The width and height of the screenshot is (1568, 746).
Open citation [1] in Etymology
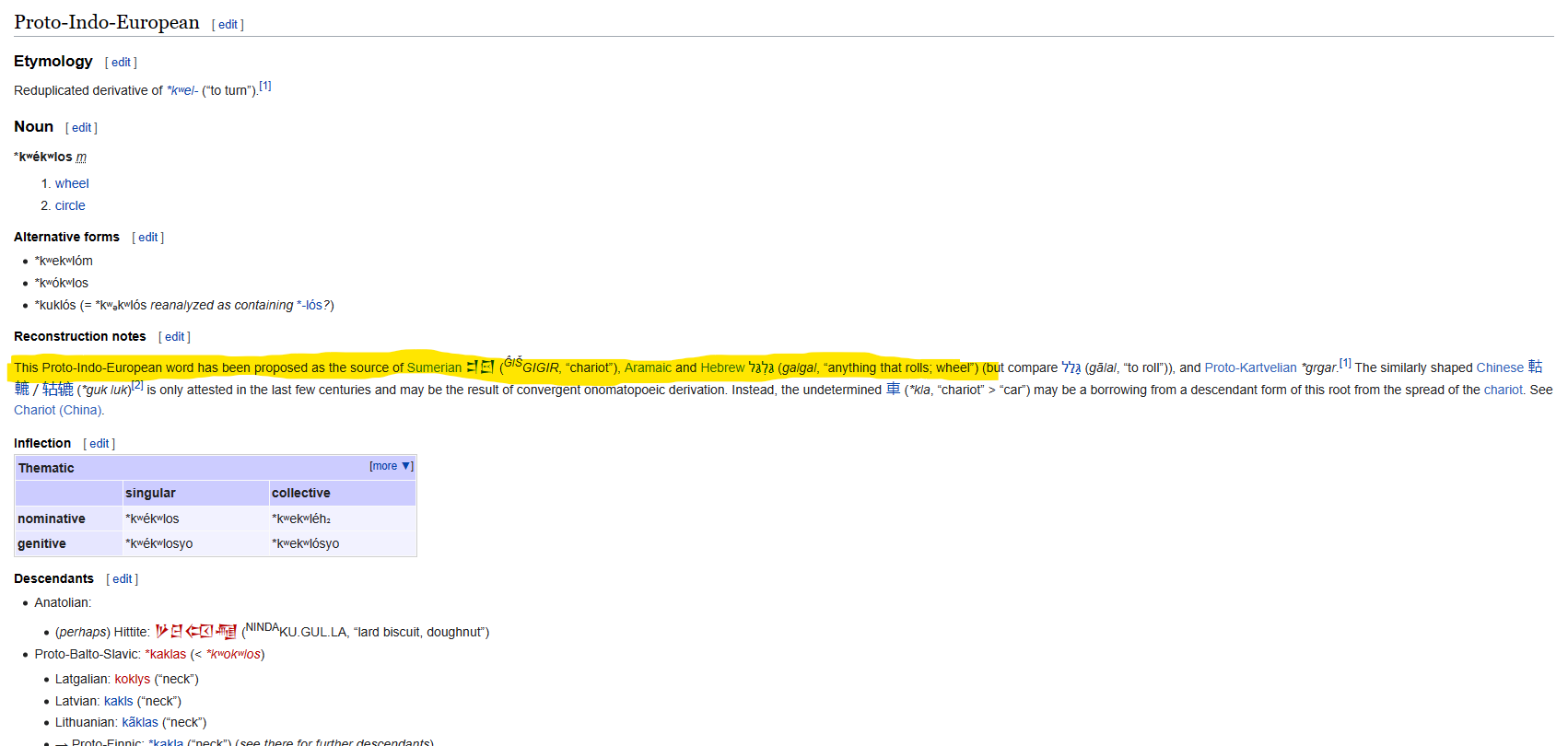(x=265, y=86)
